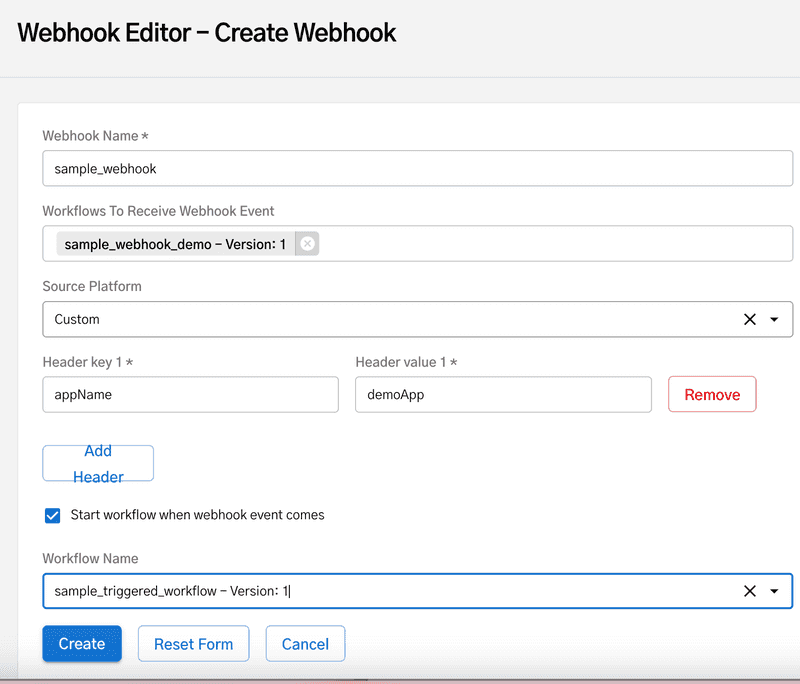Remove the appName header row

(x=712, y=394)
